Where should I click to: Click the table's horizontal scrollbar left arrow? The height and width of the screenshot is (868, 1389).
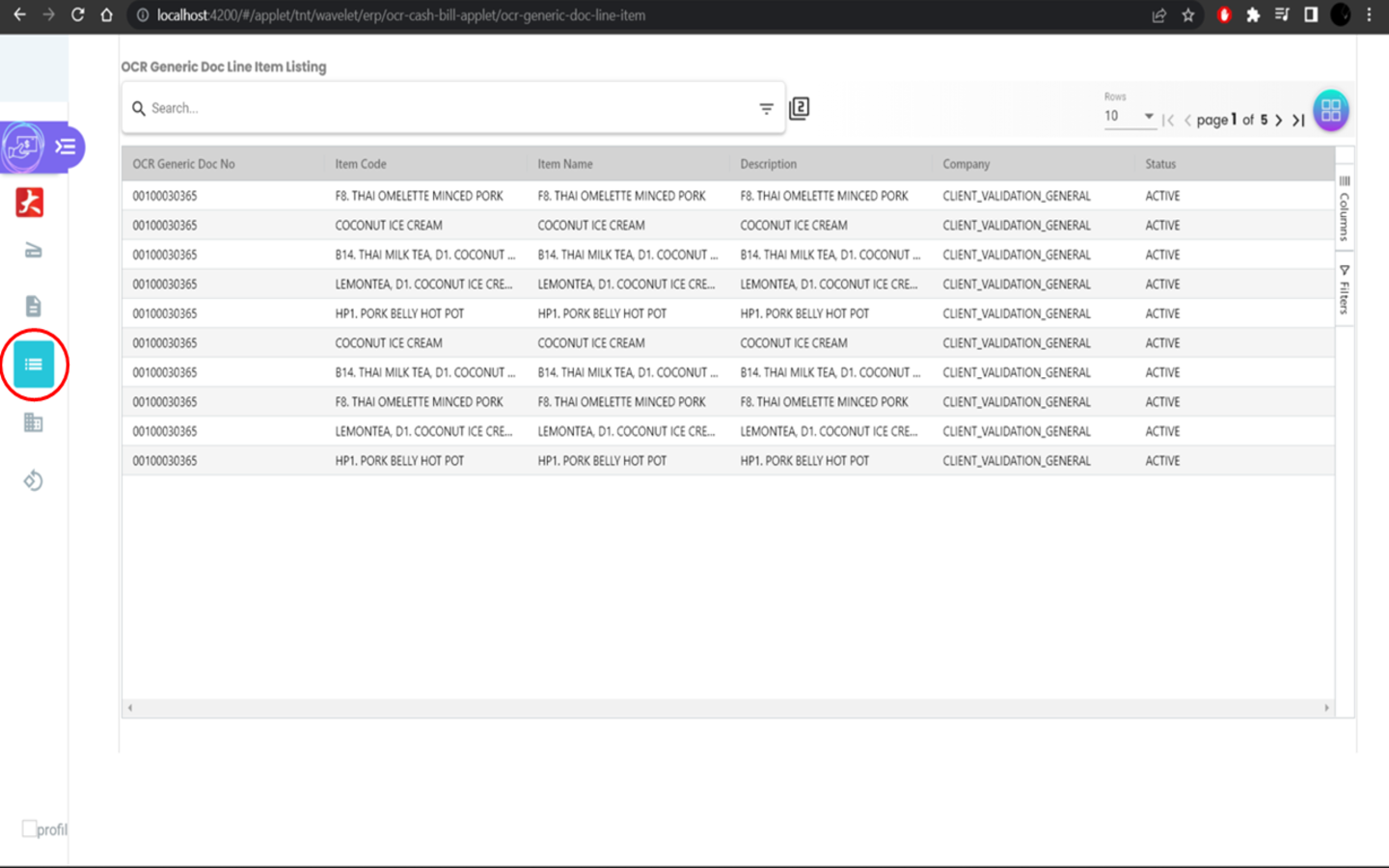(x=130, y=708)
